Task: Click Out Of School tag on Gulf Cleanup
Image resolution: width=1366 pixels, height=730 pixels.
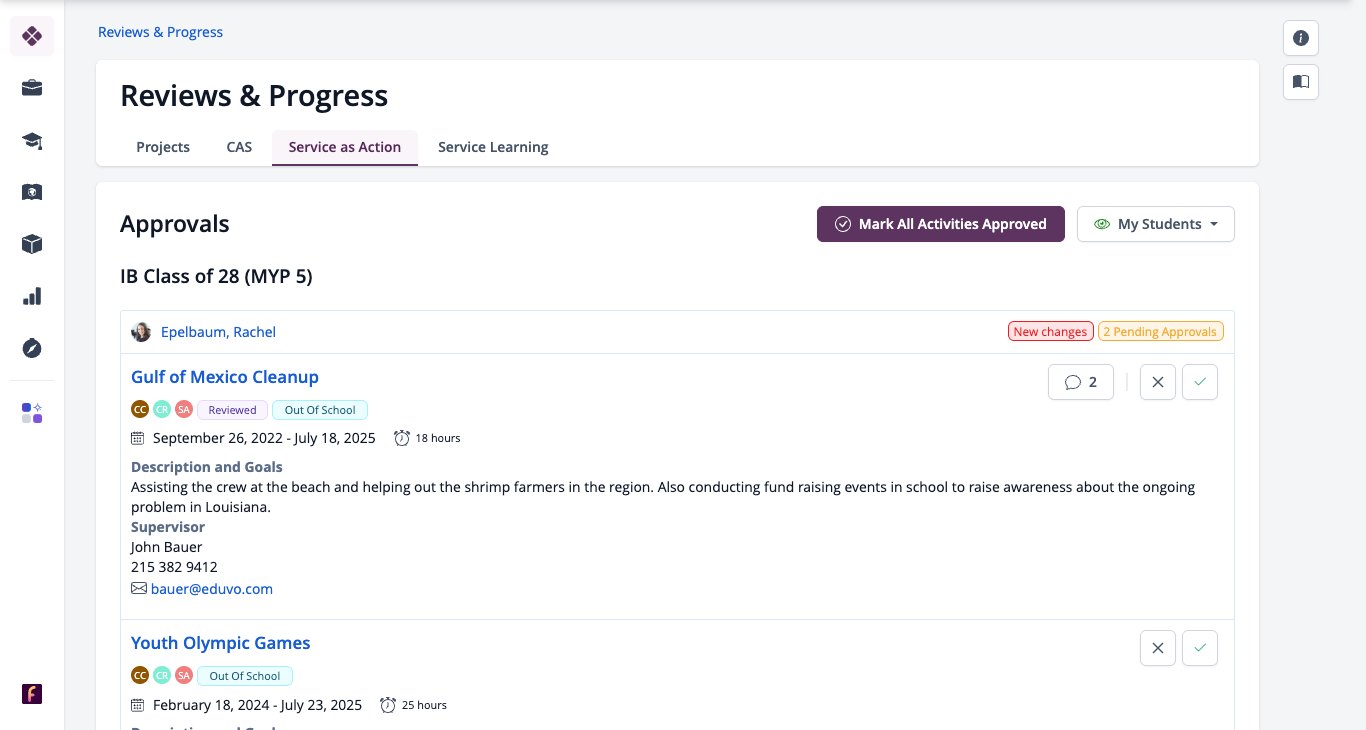Action: click(x=320, y=410)
